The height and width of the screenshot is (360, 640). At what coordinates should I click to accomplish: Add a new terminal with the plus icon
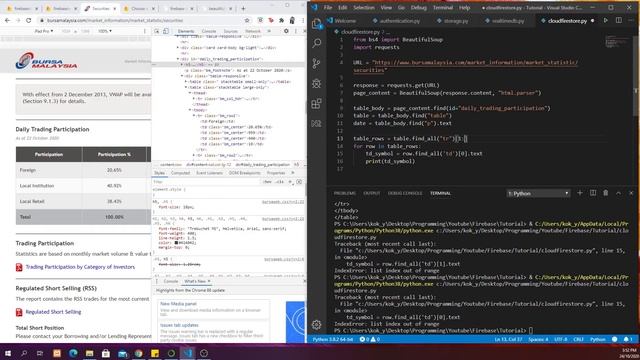(580, 193)
